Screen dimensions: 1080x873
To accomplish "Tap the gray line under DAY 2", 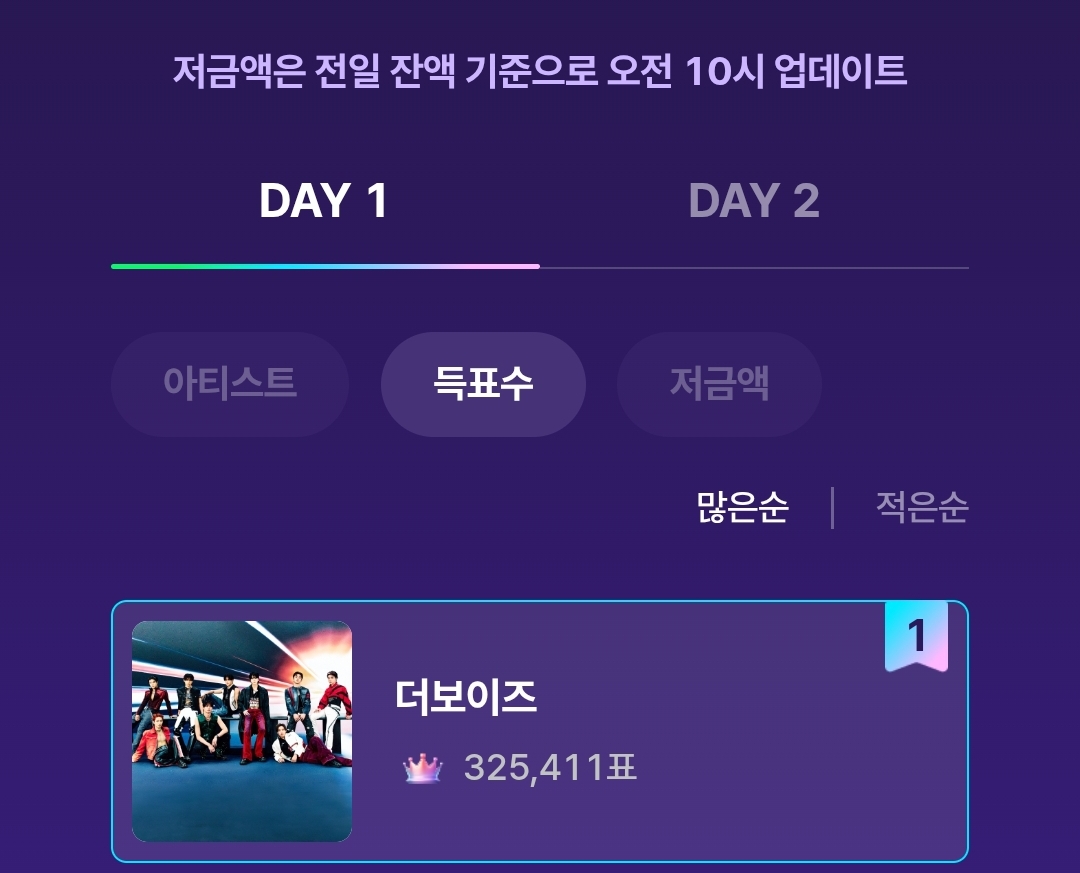I will [754, 268].
